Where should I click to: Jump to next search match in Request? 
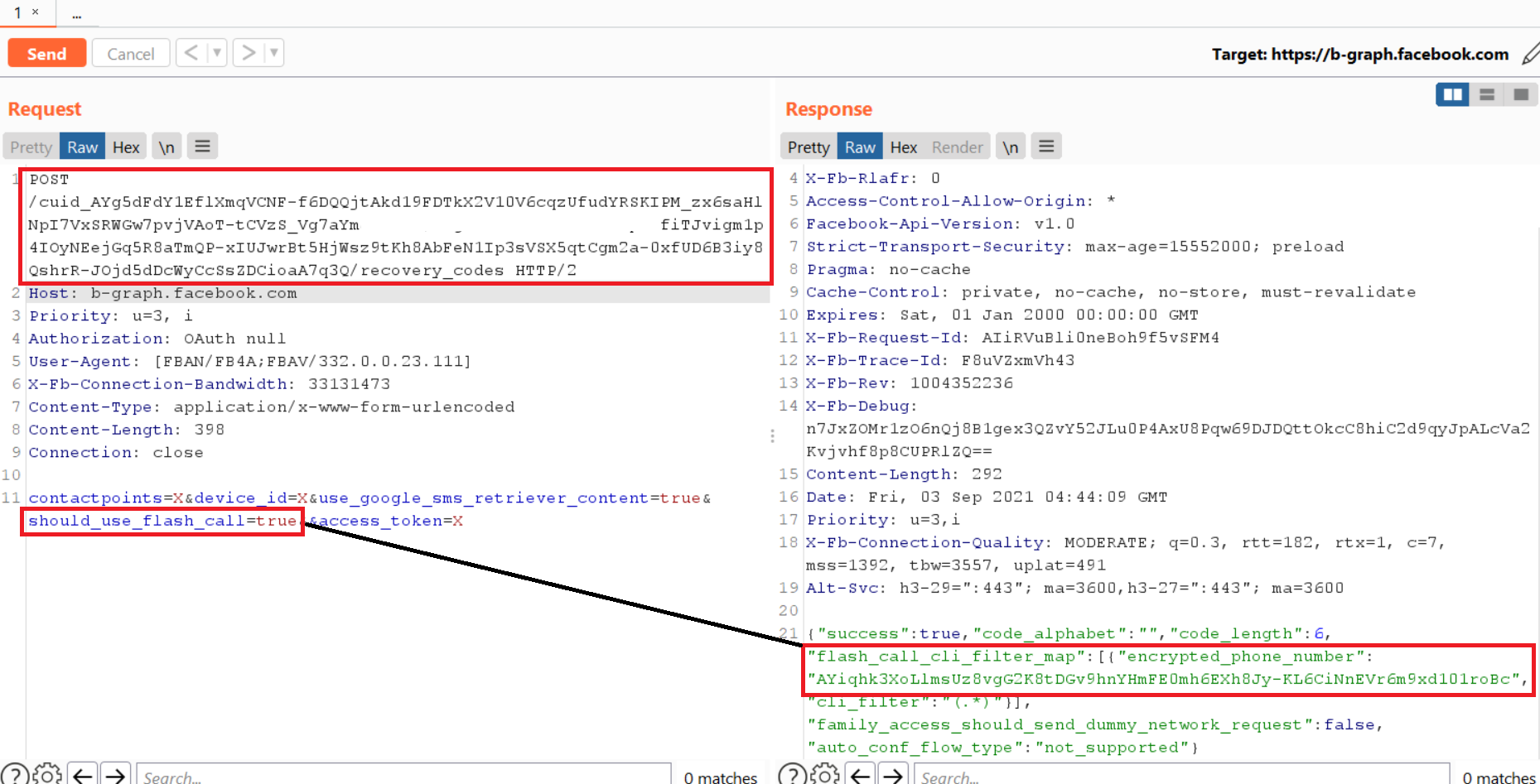point(115,775)
